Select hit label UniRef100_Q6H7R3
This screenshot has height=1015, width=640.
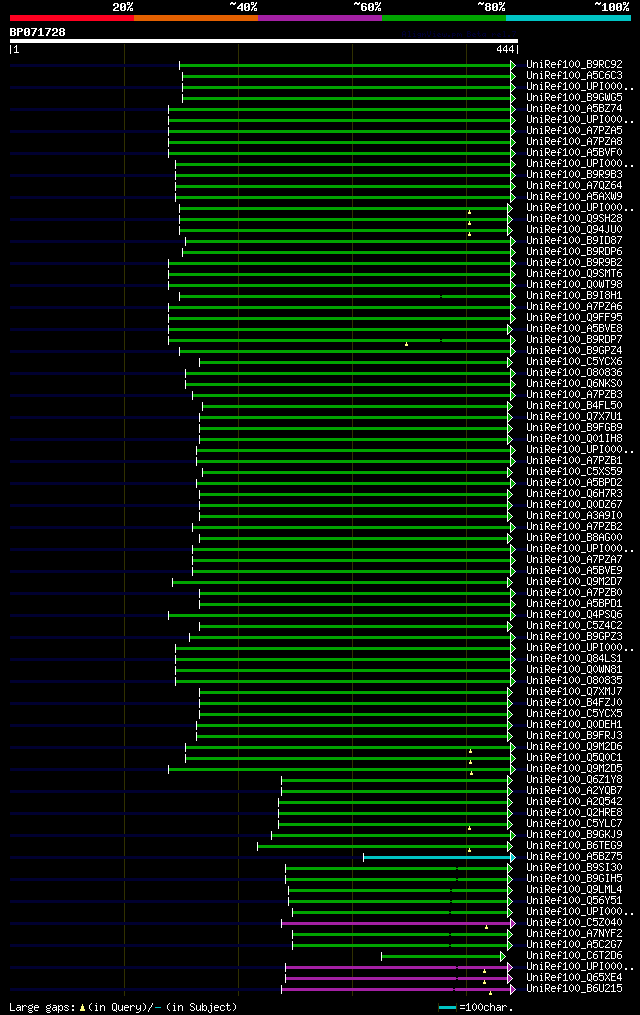pyautogui.click(x=574, y=494)
